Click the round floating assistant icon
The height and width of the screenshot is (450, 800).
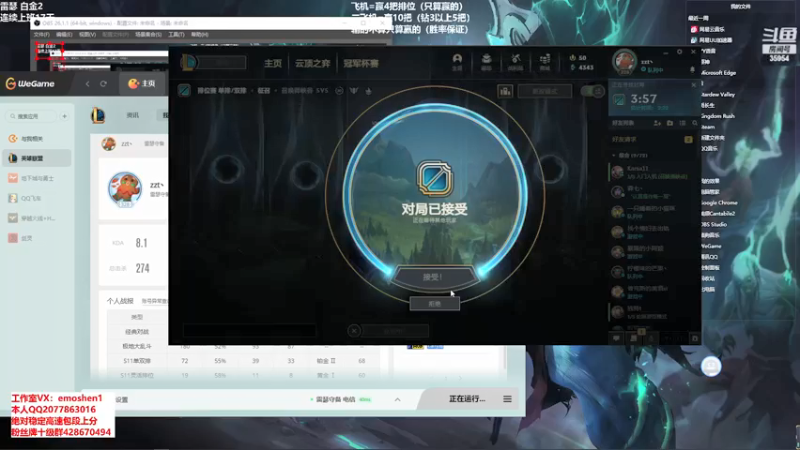(711, 366)
